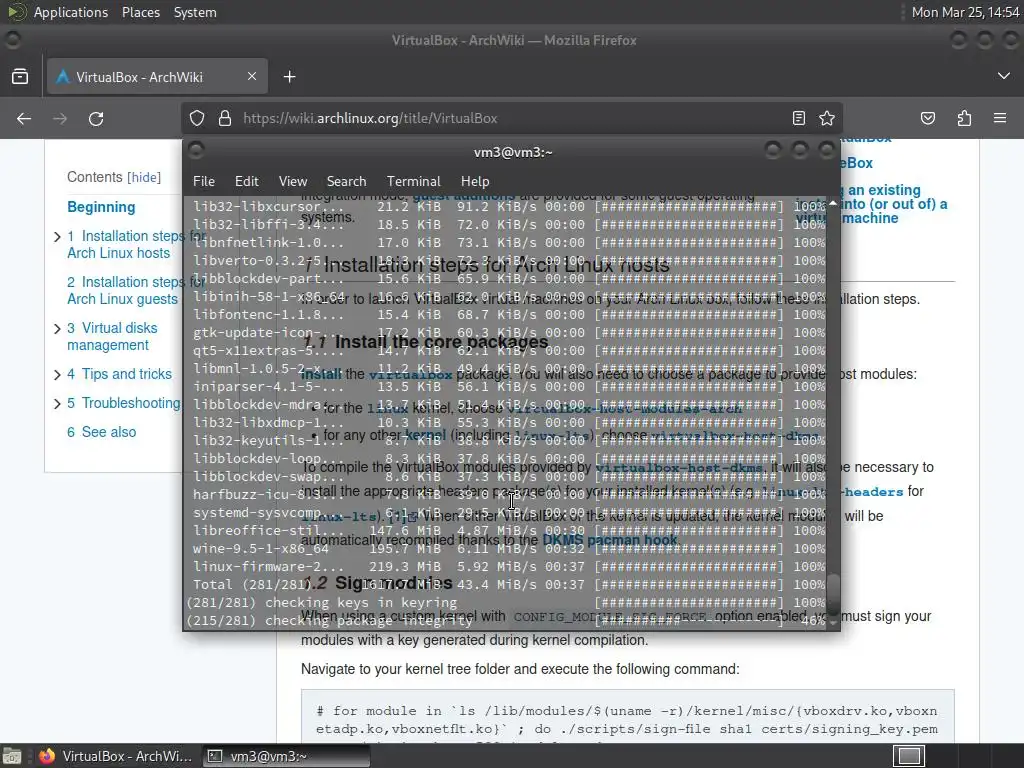Click the forward navigation arrow
The height and width of the screenshot is (768, 1024).
tap(60, 118)
